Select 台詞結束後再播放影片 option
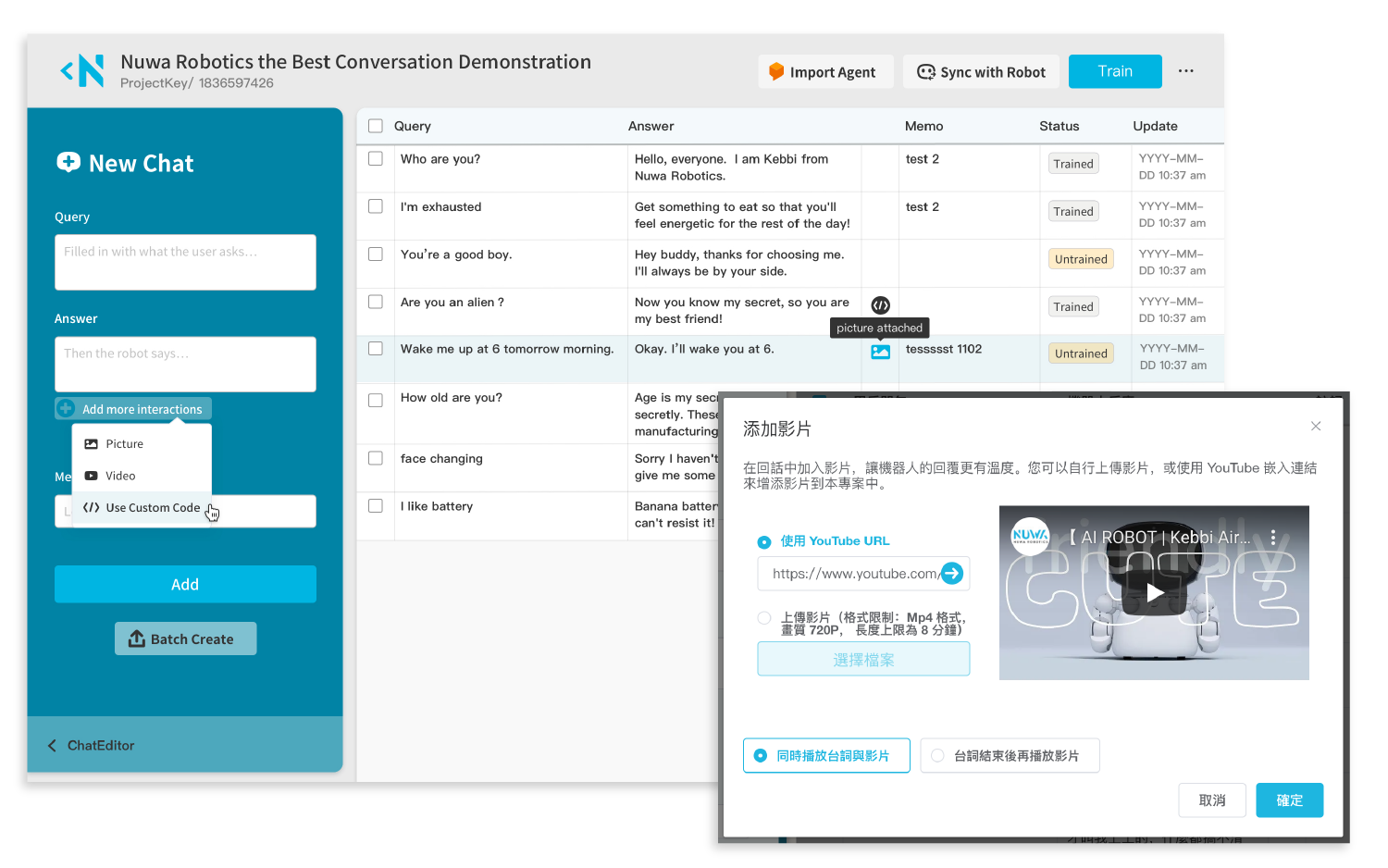This screenshot has width=1388, height=868. (1010, 755)
